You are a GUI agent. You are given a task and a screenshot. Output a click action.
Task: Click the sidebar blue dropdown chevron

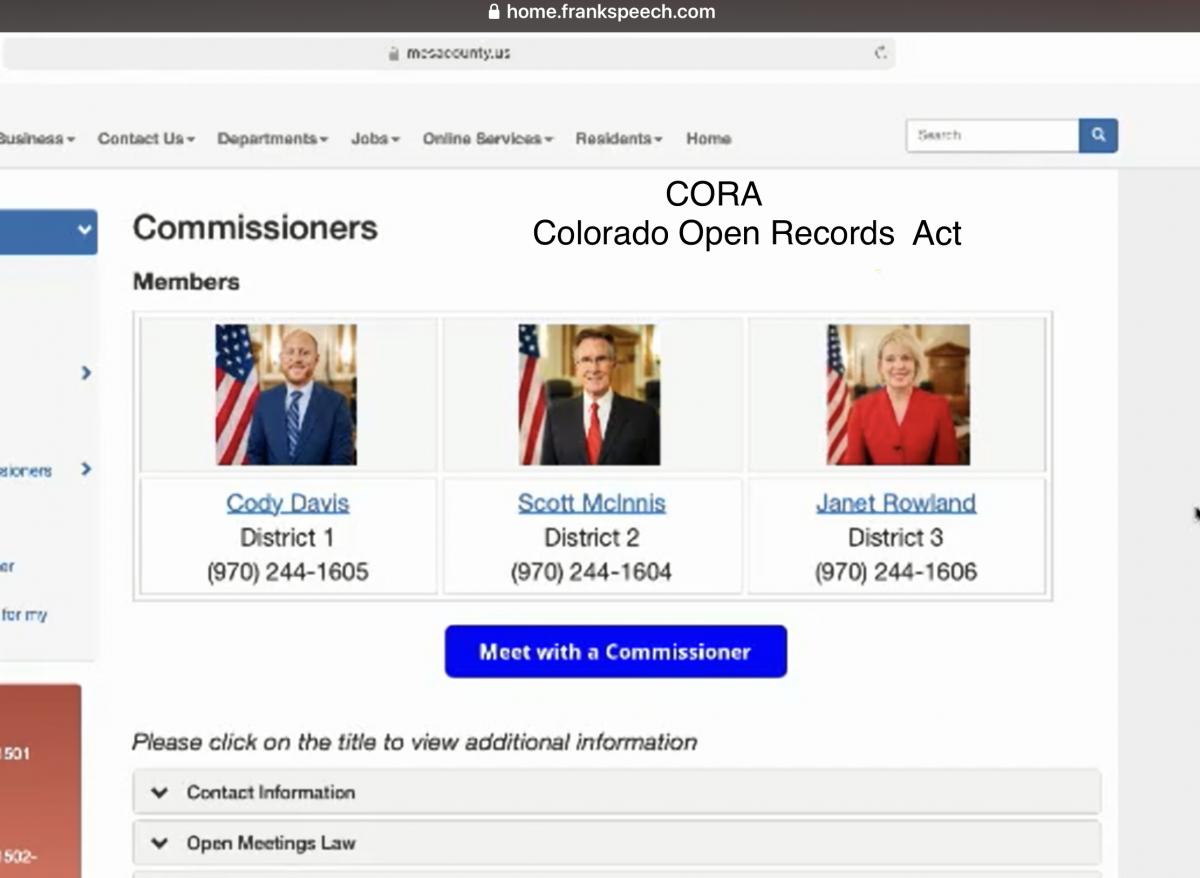[83, 230]
